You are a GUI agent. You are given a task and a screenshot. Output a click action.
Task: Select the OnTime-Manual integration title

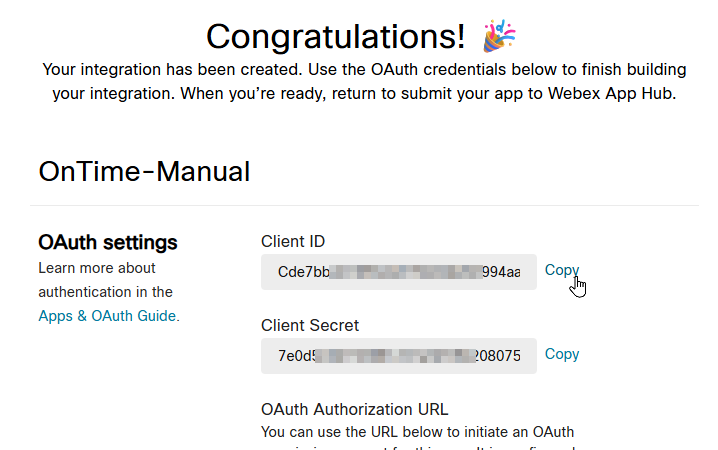point(144,172)
